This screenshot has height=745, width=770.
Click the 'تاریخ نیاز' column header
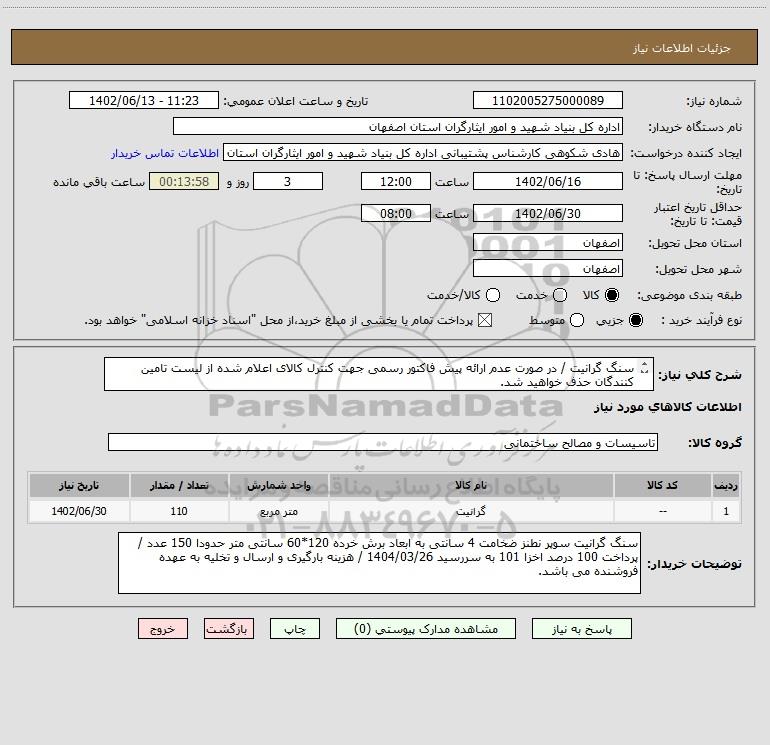pyautogui.click(x=79, y=485)
